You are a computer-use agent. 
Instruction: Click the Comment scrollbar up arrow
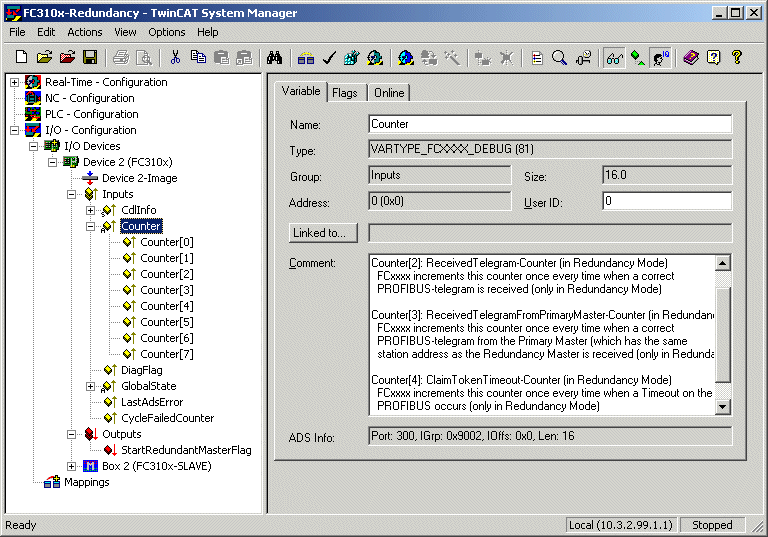pos(723,263)
